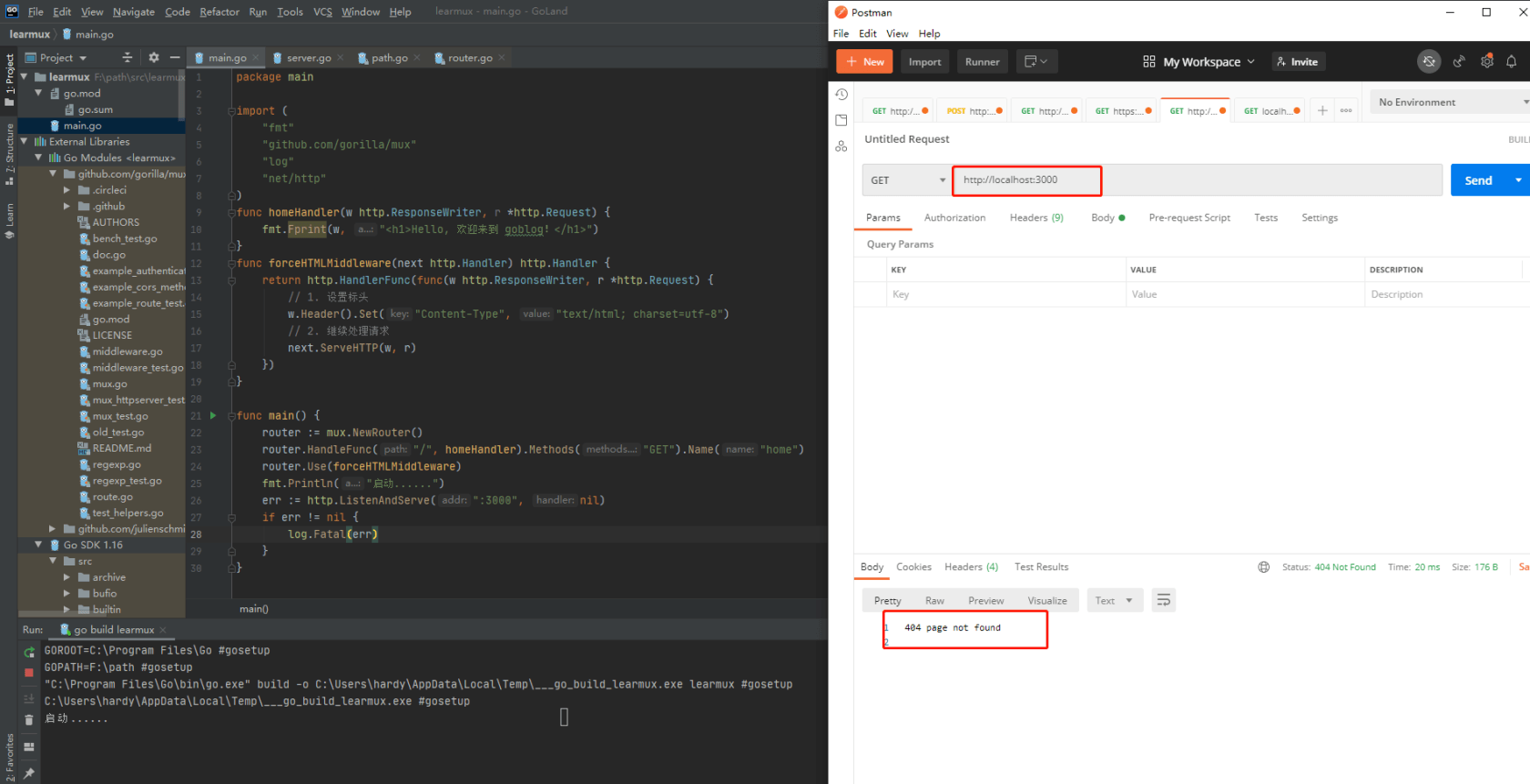Open response Test Results tab
1530x784 pixels.
(x=1041, y=567)
